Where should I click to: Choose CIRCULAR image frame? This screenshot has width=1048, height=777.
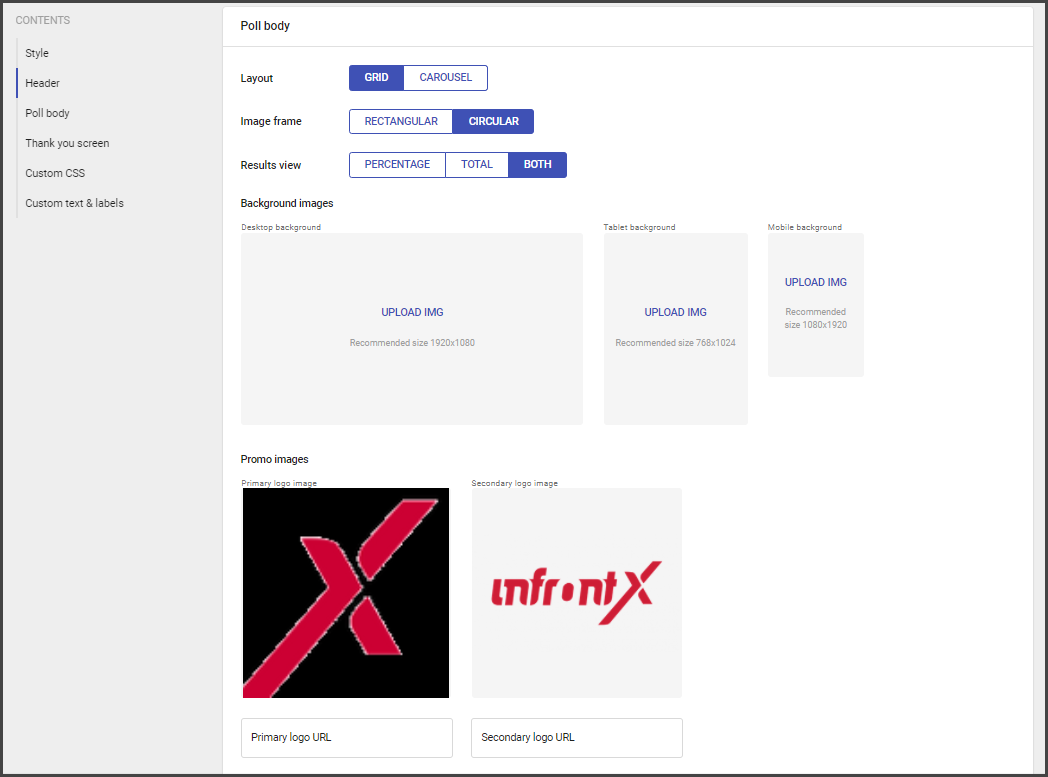[493, 121]
